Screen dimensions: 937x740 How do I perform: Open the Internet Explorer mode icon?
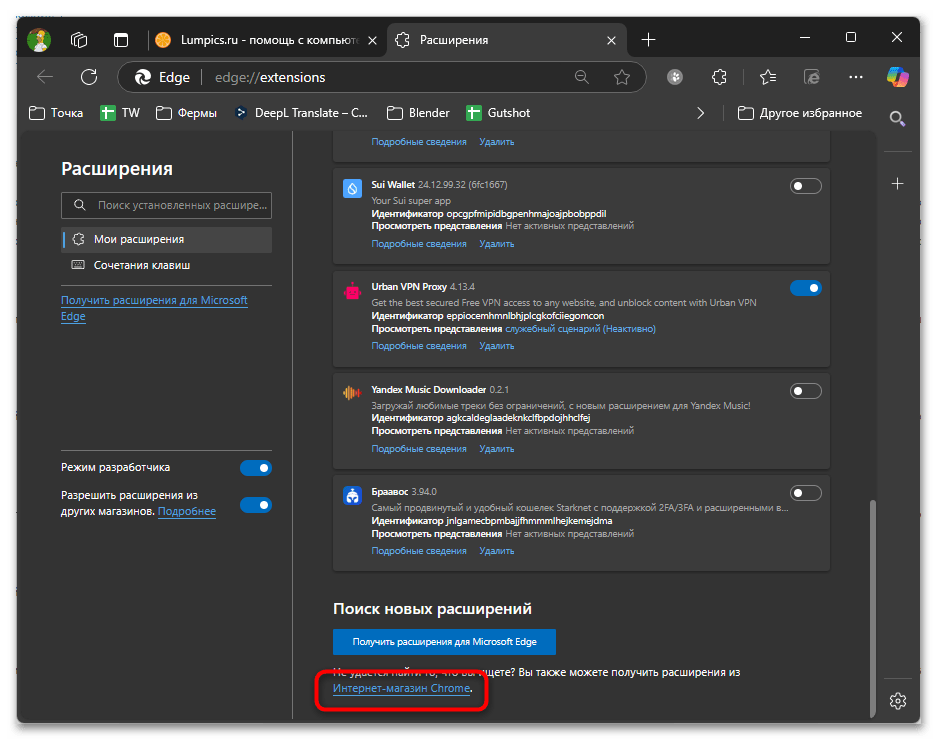click(812, 77)
